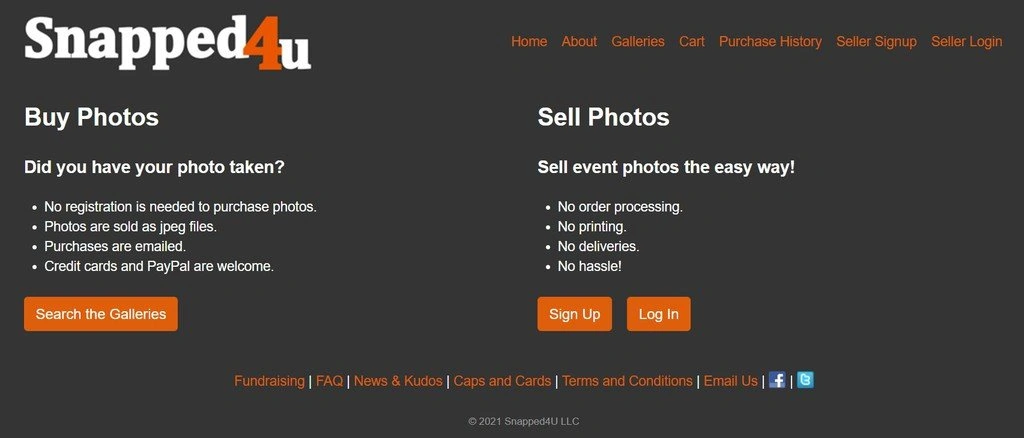1024x438 pixels.
Task: Select Seller Signup in the header
Action: coord(876,42)
